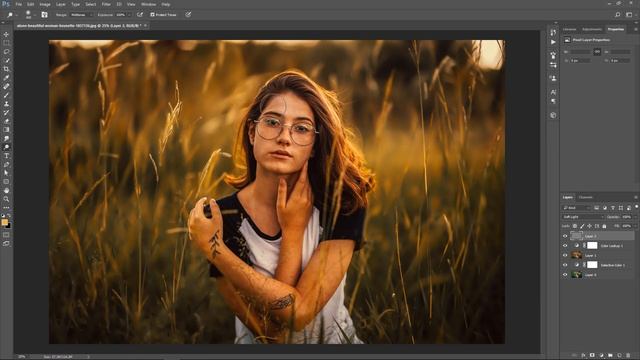Select the Zoom magnifier tool
640x360 pixels.
[x=6, y=199]
